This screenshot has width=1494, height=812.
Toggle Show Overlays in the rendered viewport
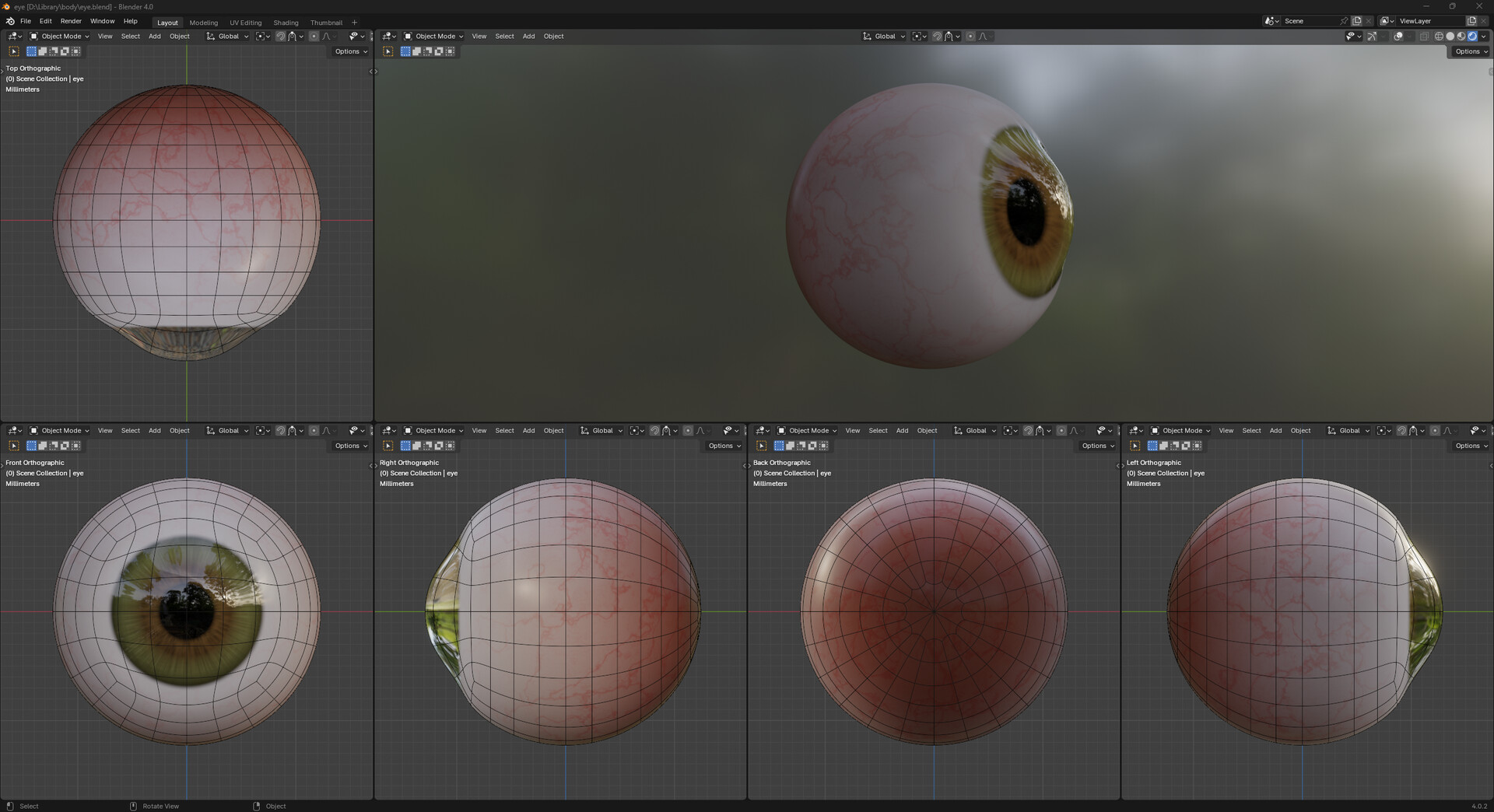(1398, 36)
